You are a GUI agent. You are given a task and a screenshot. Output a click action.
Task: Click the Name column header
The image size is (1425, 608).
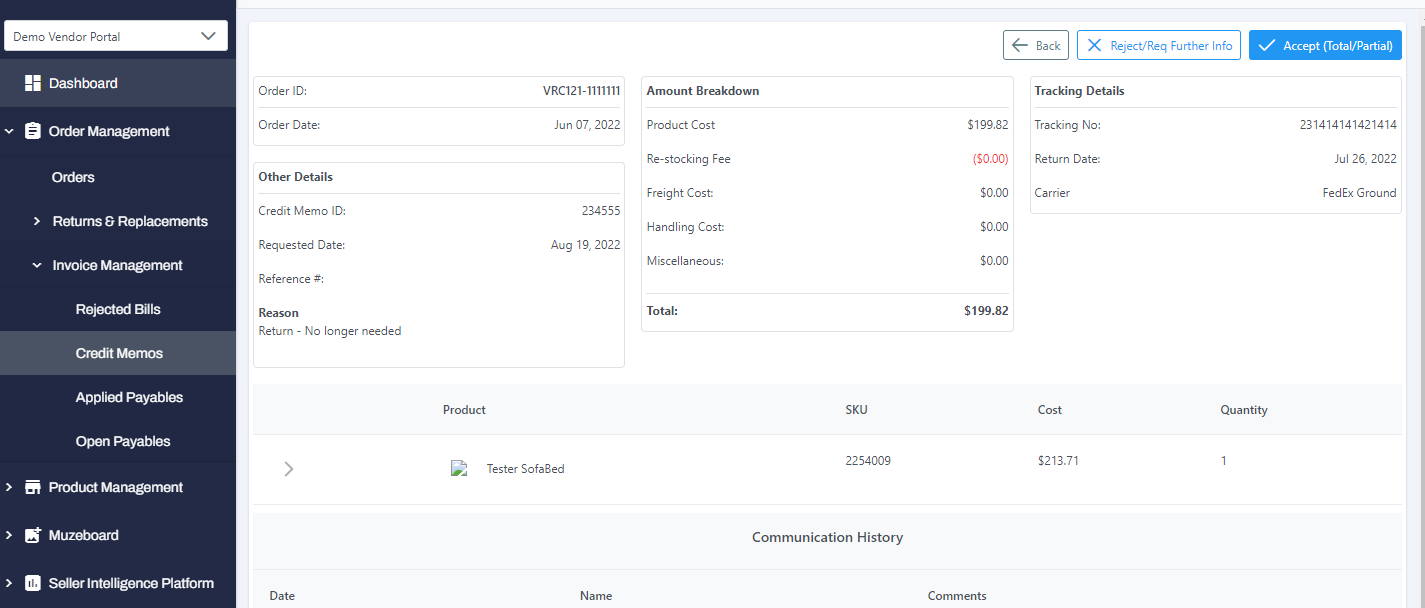(x=596, y=596)
